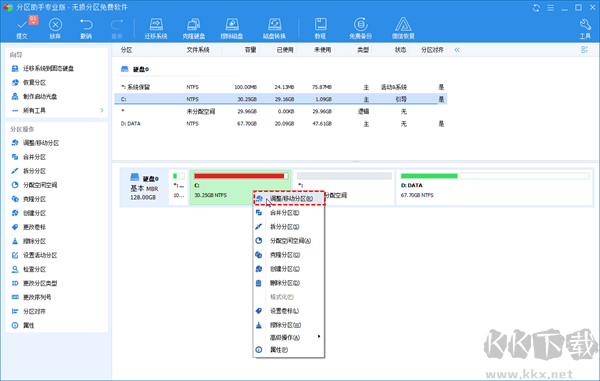Select the C: partition row in the list

click(281, 99)
